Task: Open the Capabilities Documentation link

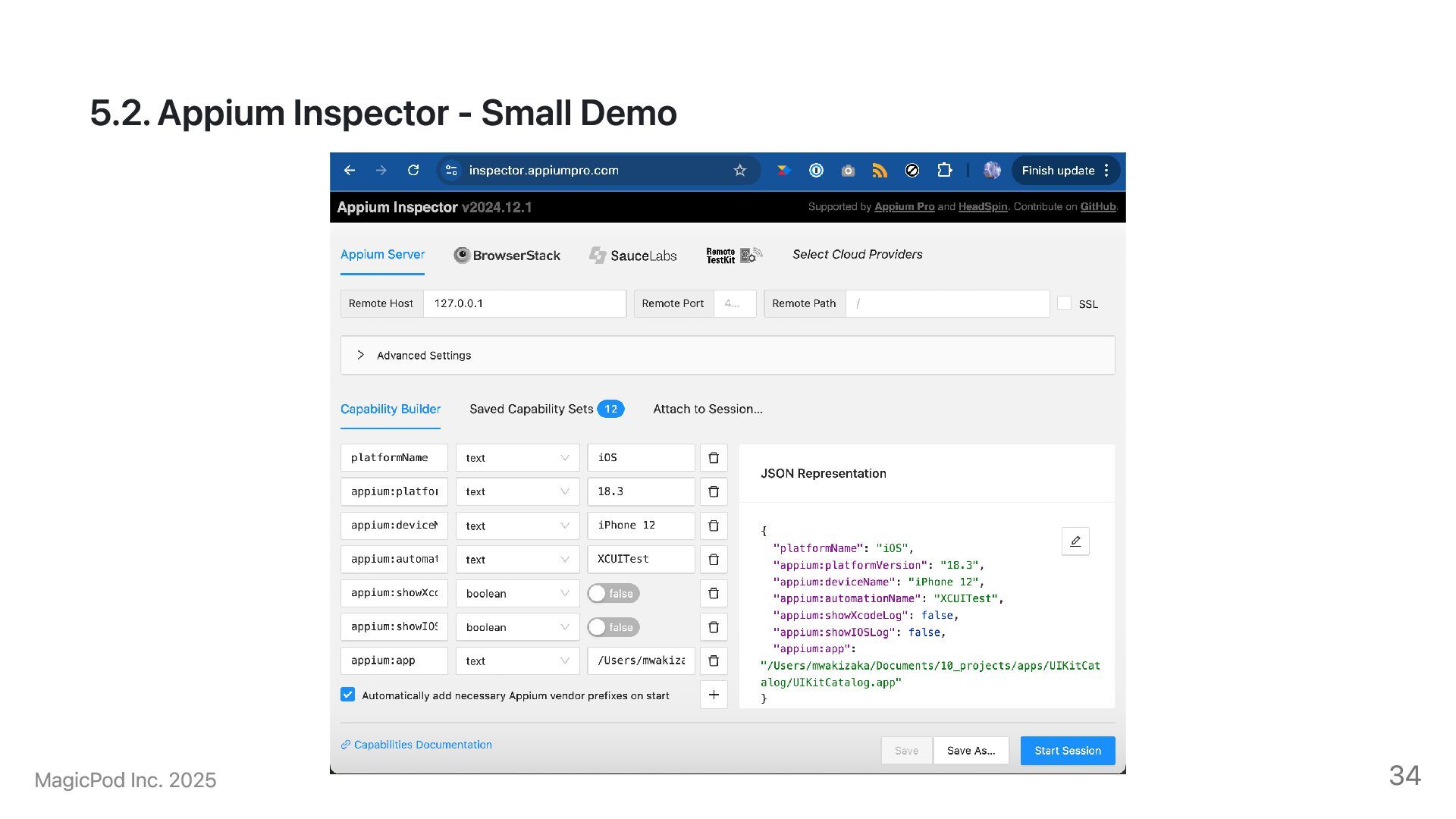Action: pyautogui.click(x=422, y=745)
